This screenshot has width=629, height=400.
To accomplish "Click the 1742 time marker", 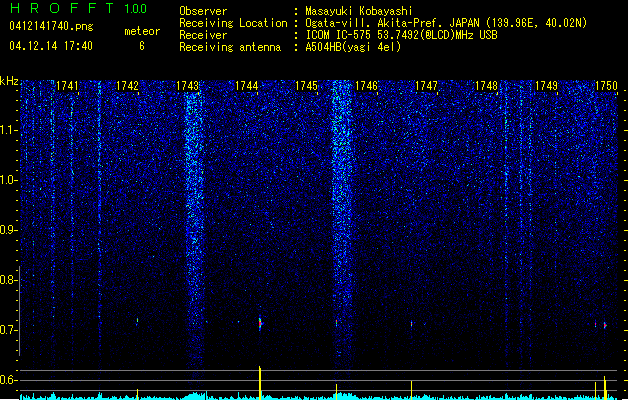I will 127,86.
